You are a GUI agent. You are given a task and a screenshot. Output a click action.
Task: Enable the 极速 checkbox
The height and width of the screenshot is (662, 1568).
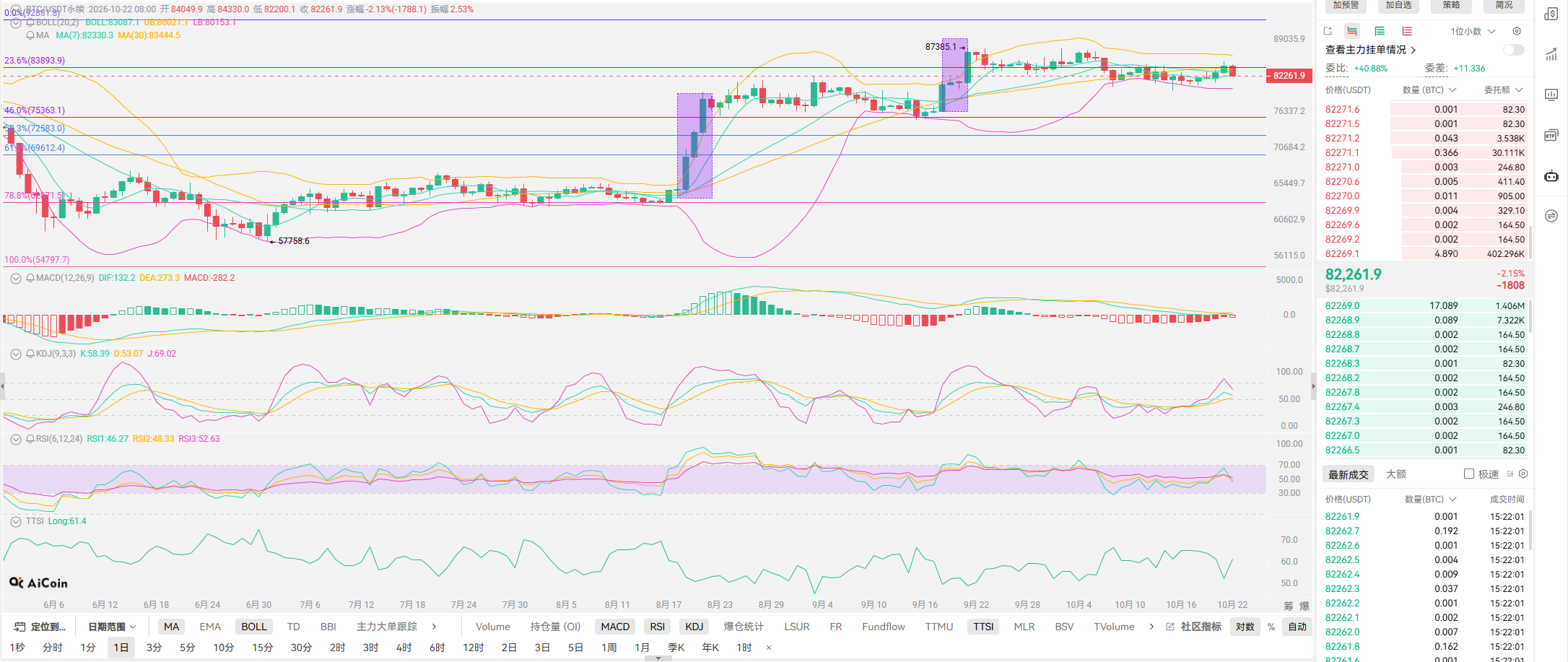tap(1468, 474)
